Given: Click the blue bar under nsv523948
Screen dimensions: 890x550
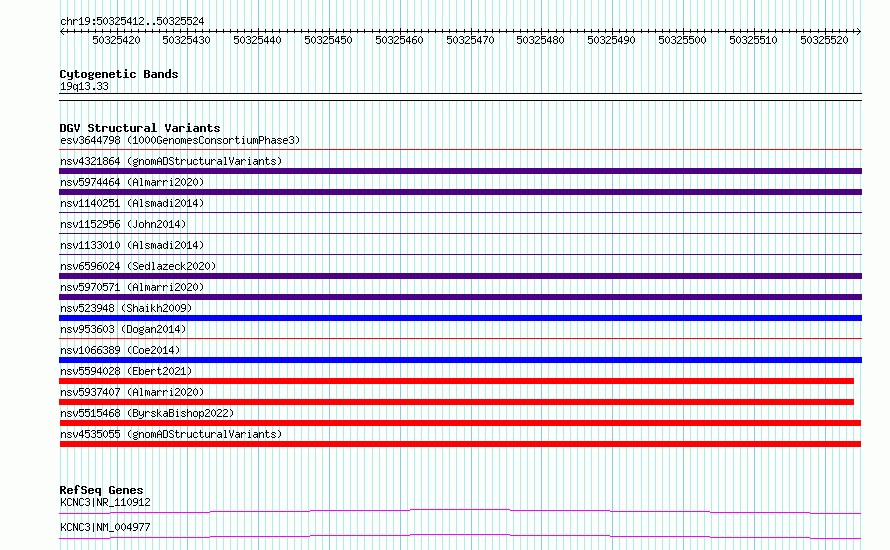Looking at the screenshot, I should coord(460,318).
